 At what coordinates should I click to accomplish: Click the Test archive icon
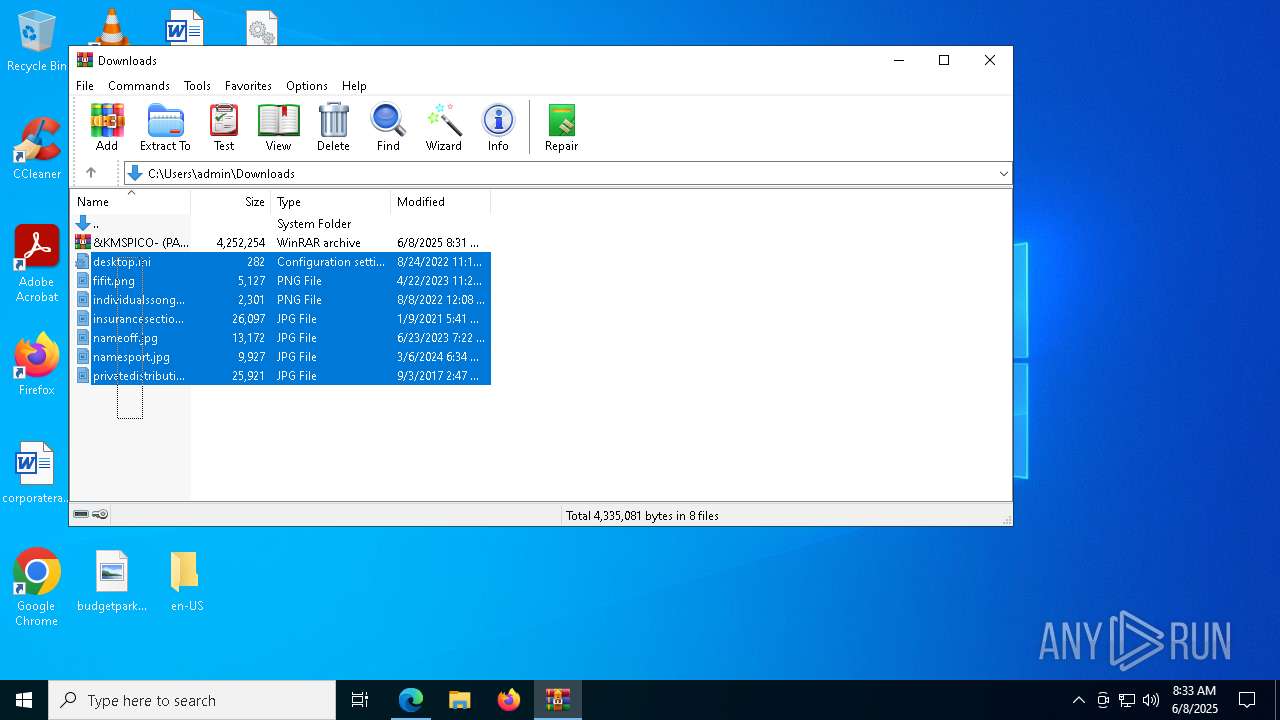[x=224, y=127]
